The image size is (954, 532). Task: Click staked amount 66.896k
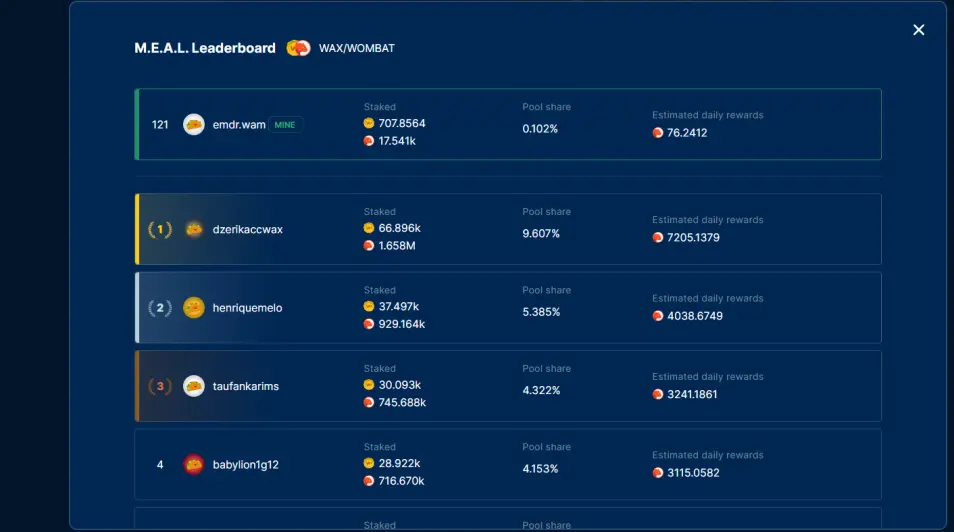pyautogui.click(x=400, y=228)
